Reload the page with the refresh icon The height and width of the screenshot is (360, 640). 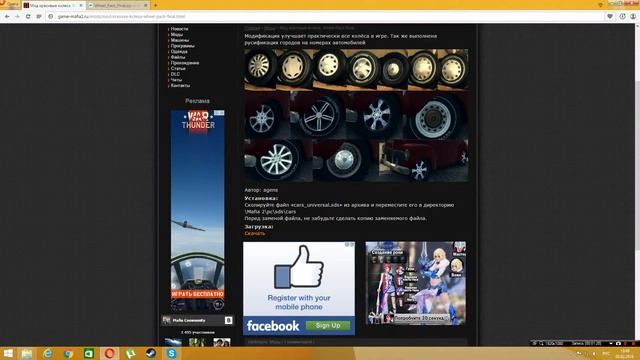pyautogui.click(x=28, y=16)
